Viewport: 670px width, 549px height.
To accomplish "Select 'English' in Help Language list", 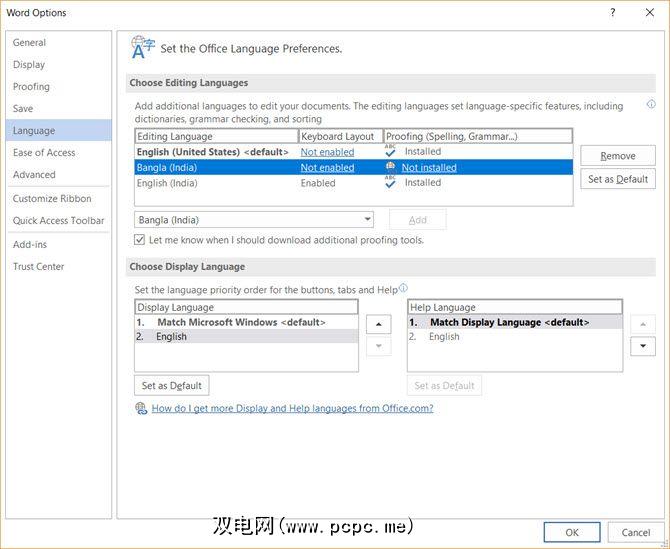I will point(515,336).
